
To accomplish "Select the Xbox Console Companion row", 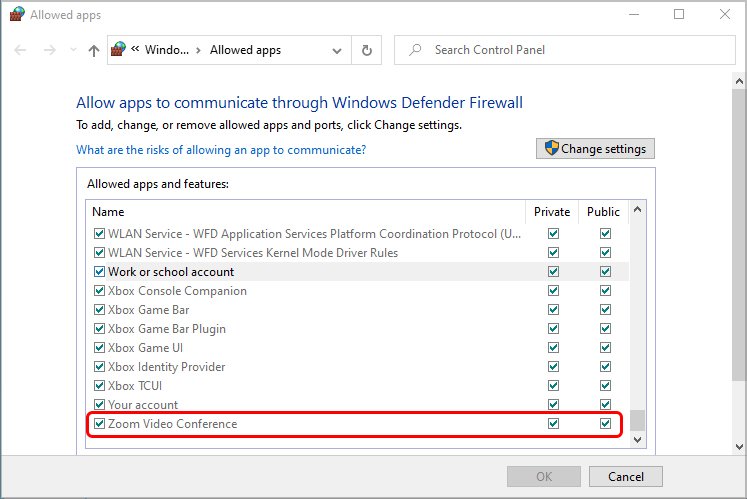I will (357, 291).
